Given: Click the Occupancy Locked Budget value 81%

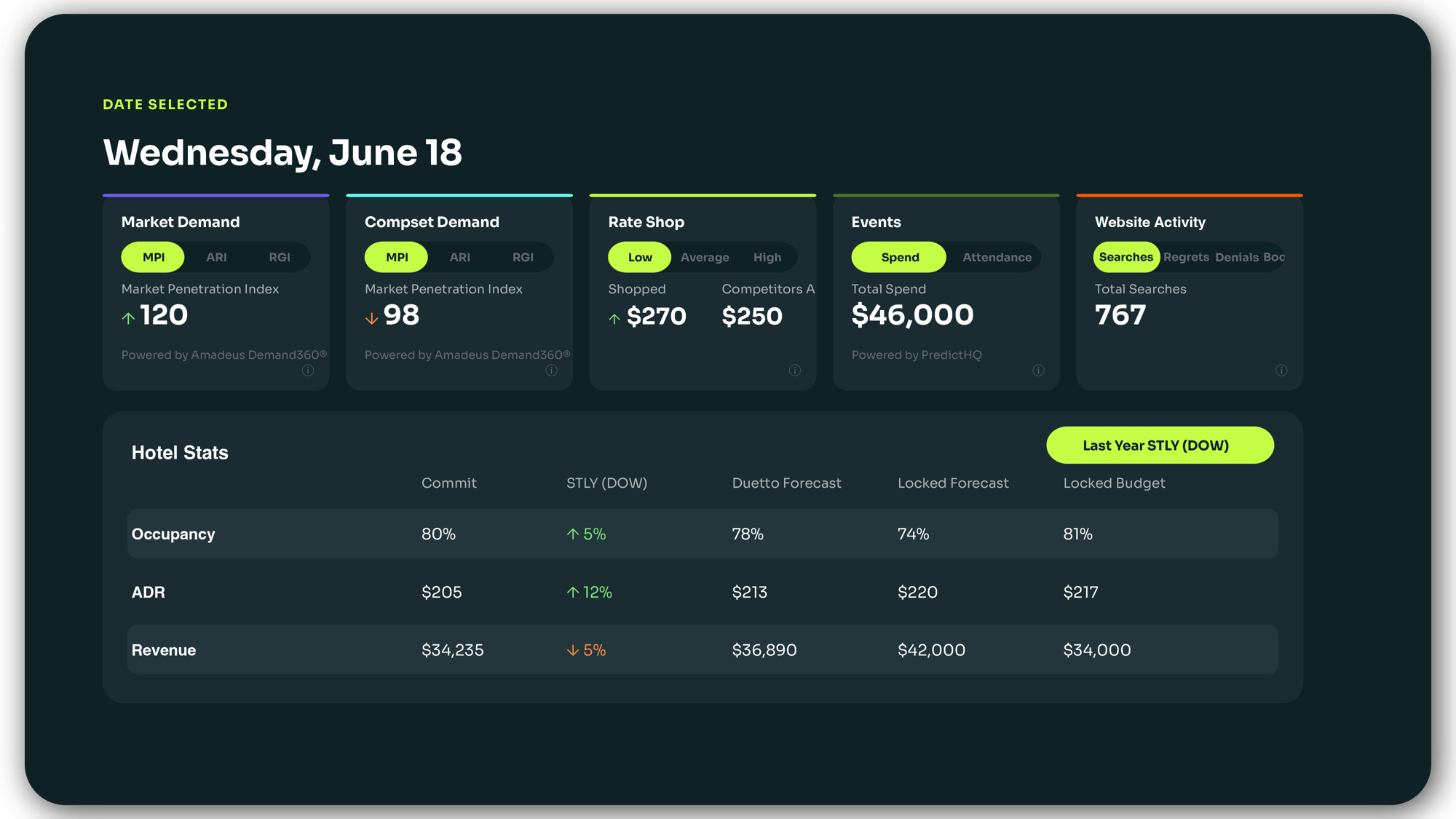Looking at the screenshot, I should pyautogui.click(x=1078, y=534).
